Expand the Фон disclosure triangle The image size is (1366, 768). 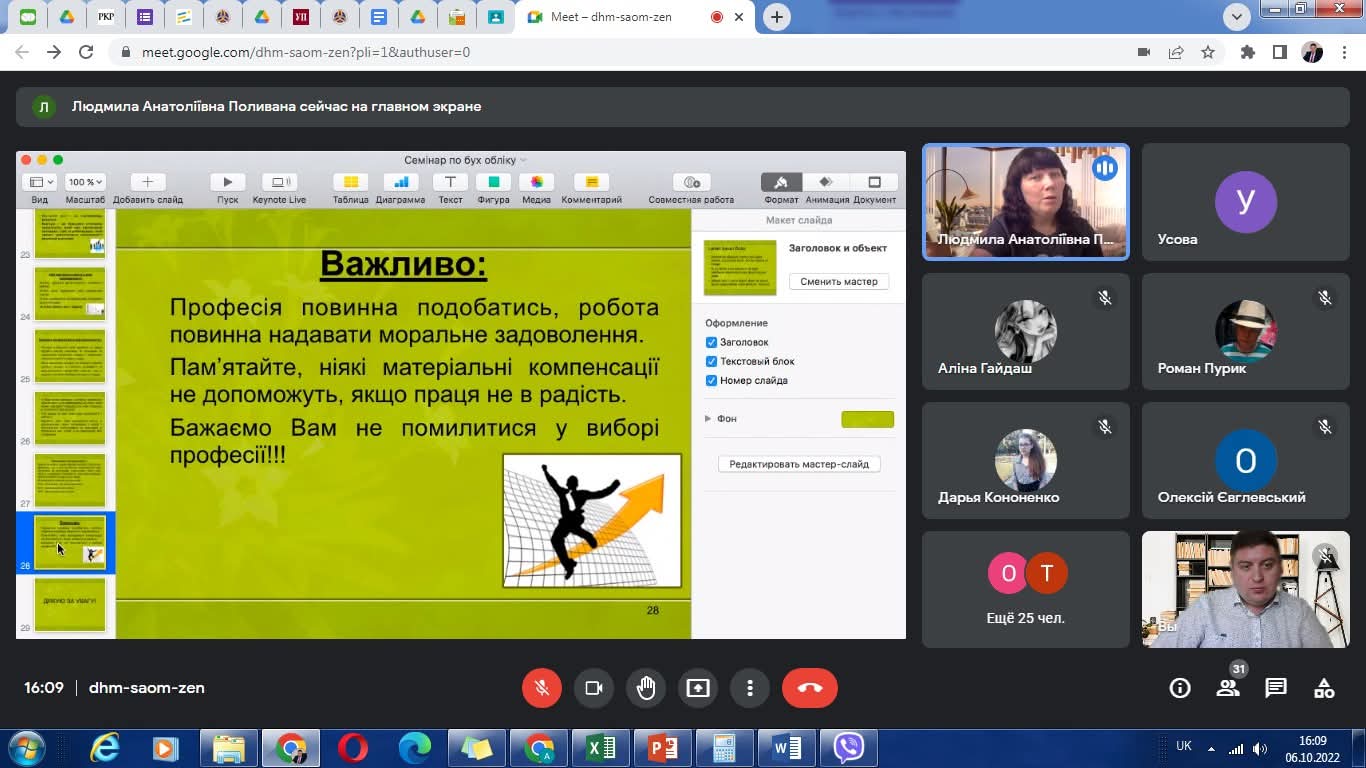tap(708, 419)
